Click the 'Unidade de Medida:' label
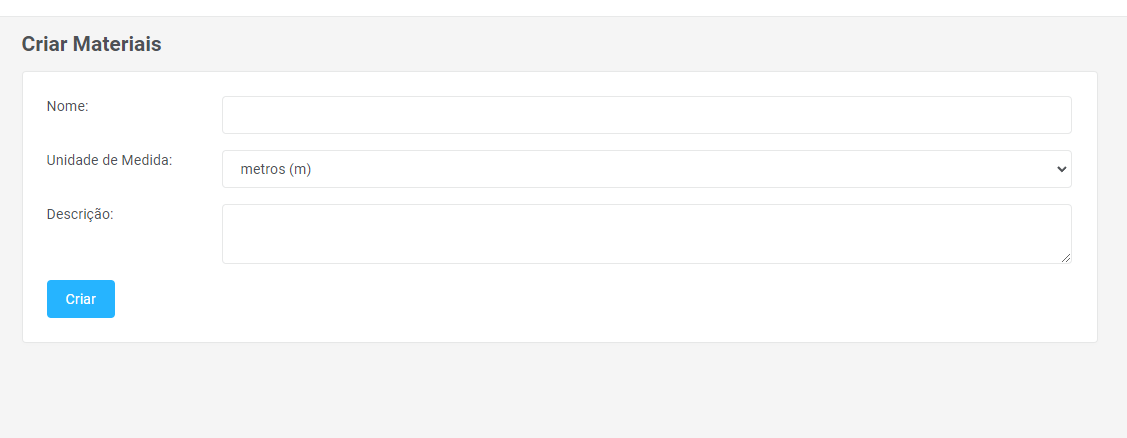 pos(109,160)
